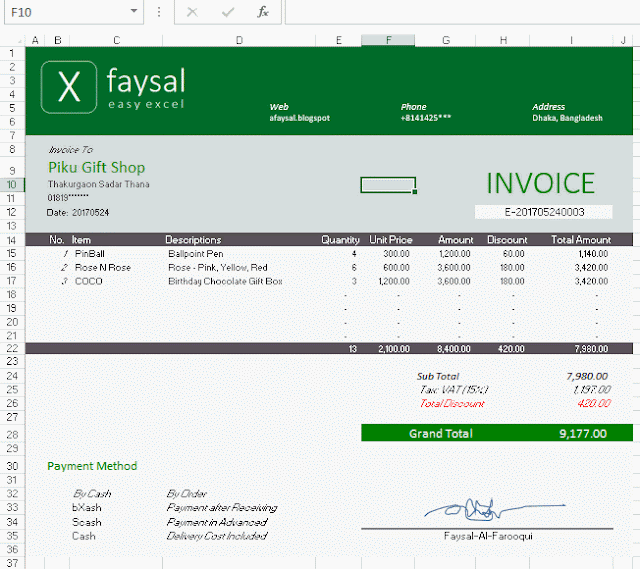This screenshot has width=640, height=569.
Task: Click the Ballpoint Pen description cell
Action: pyautogui.click(x=196, y=253)
